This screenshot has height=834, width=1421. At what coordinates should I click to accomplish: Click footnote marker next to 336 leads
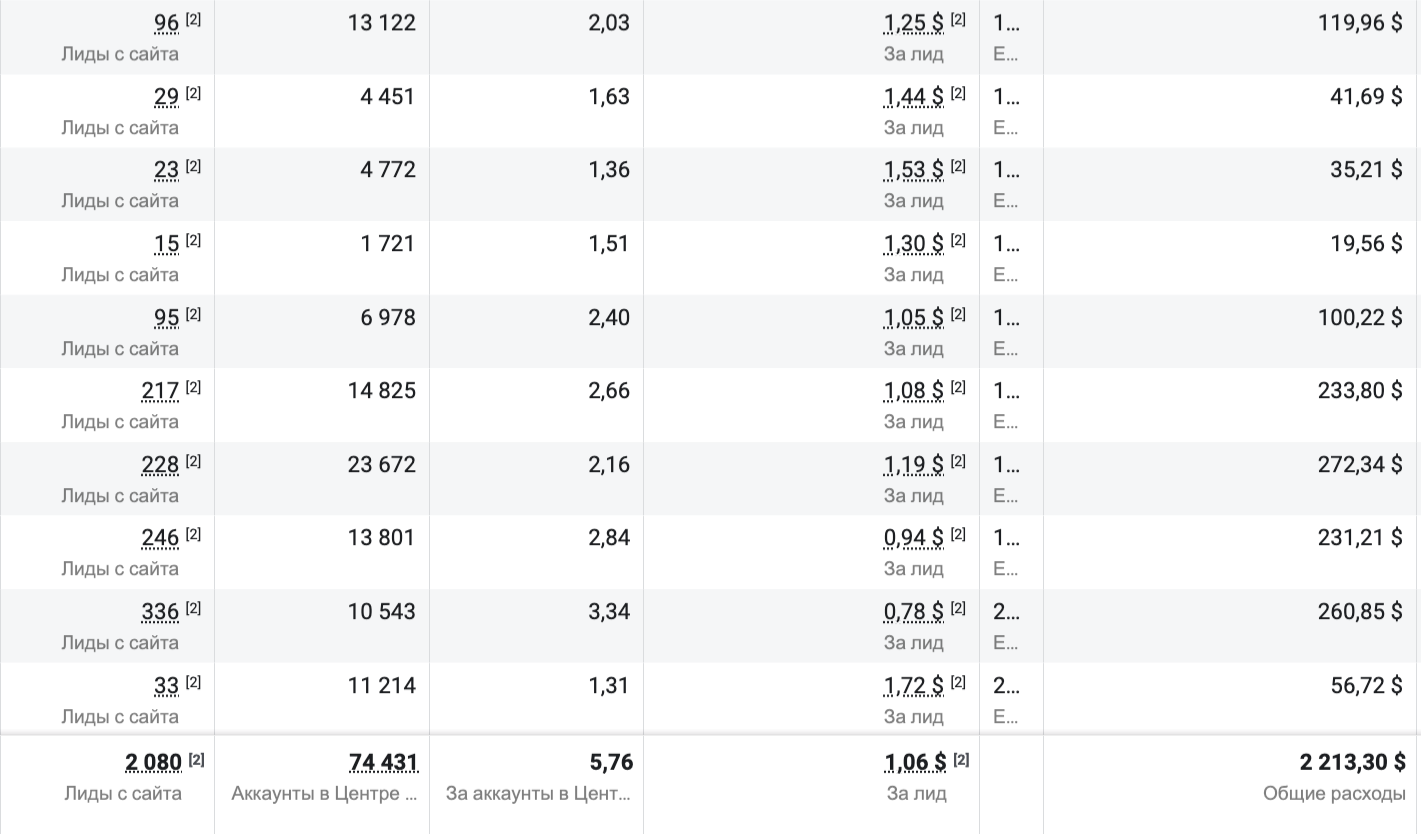click(x=193, y=609)
